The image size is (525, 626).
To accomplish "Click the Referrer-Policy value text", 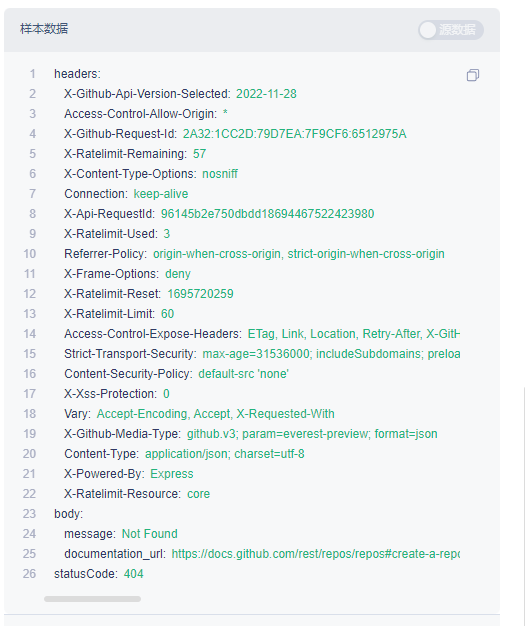I will pos(299,254).
